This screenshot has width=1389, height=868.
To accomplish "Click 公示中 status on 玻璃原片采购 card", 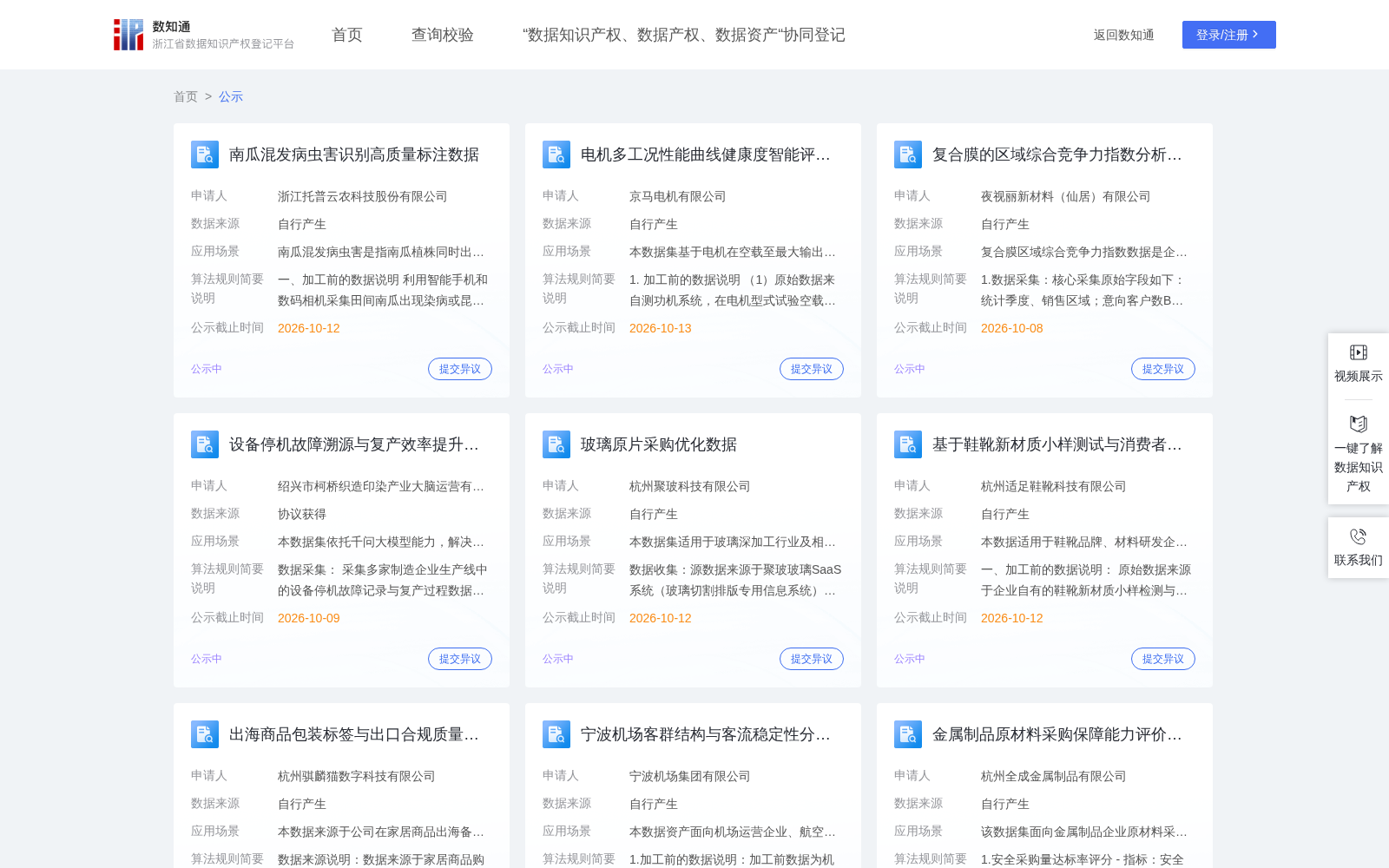I will tap(558, 659).
